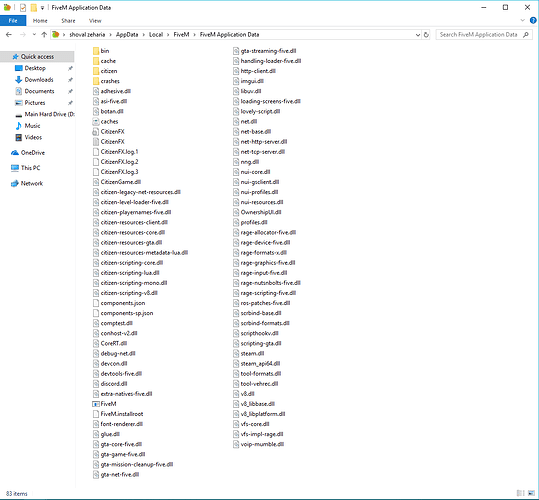Select citizen-scripting-lua.dll
539x500 pixels.
pos(126,273)
